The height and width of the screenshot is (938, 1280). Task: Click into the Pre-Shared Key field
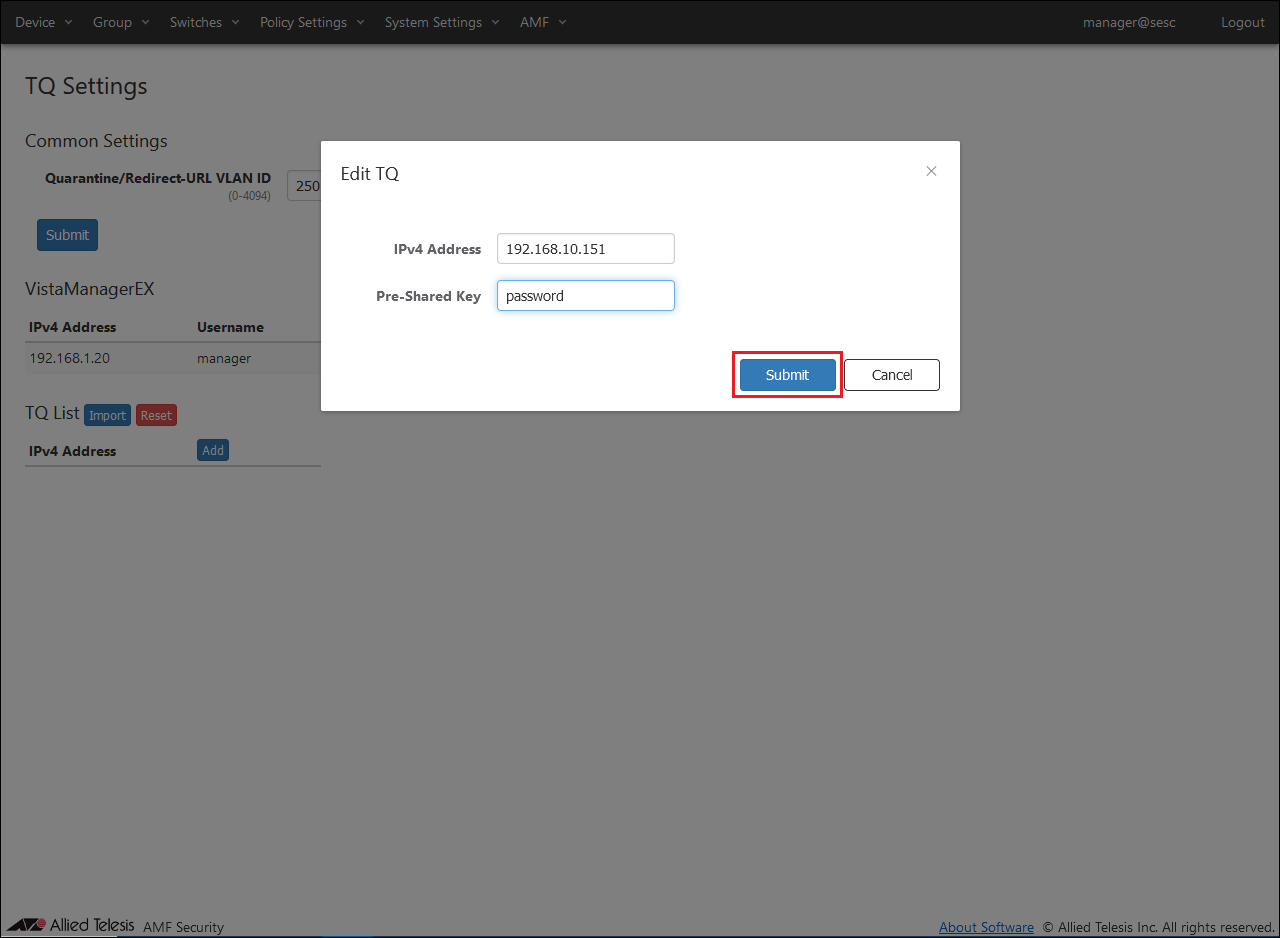tap(585, 296)
